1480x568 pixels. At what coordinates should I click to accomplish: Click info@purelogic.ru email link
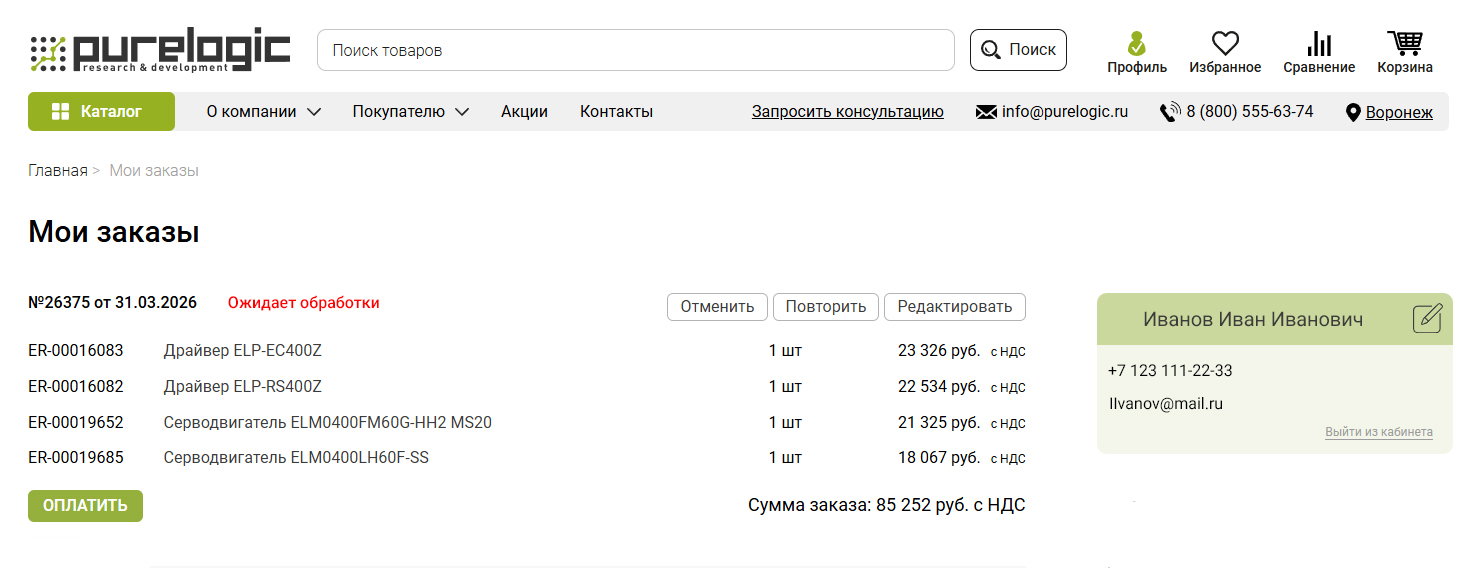click(x=1065, y=112)
